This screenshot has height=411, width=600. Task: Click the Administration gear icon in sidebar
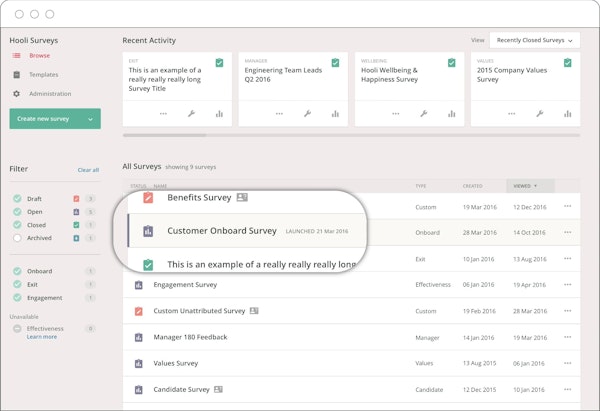16,93
